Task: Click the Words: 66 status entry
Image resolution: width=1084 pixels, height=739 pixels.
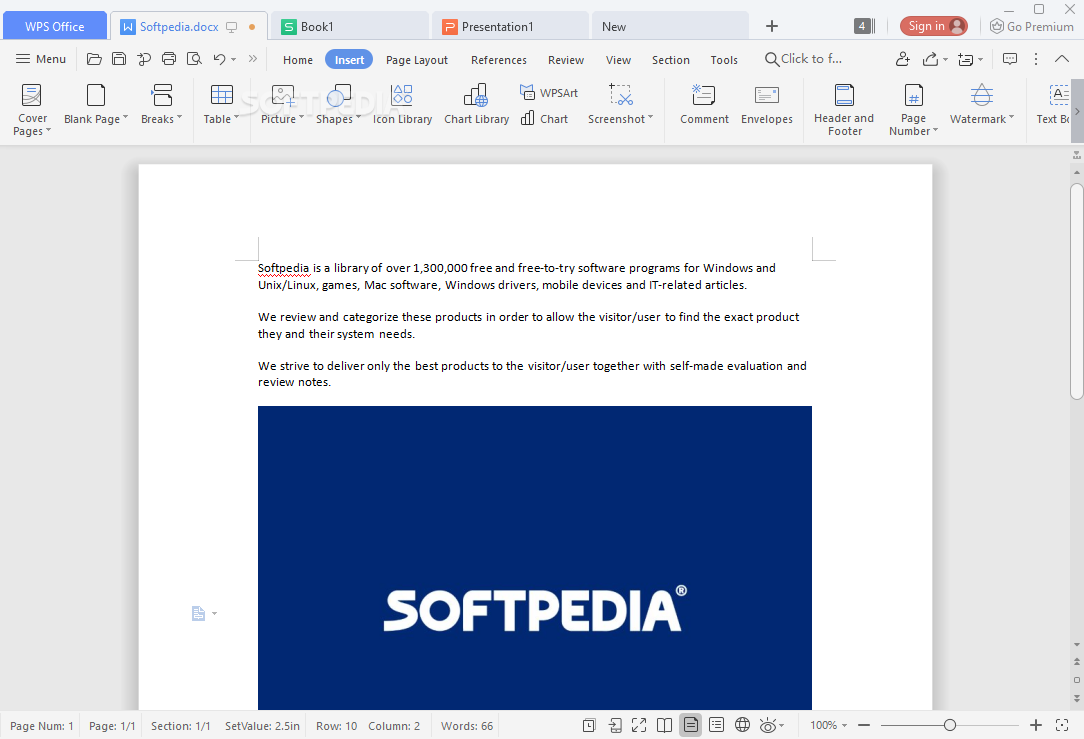Action: (467, 726)
